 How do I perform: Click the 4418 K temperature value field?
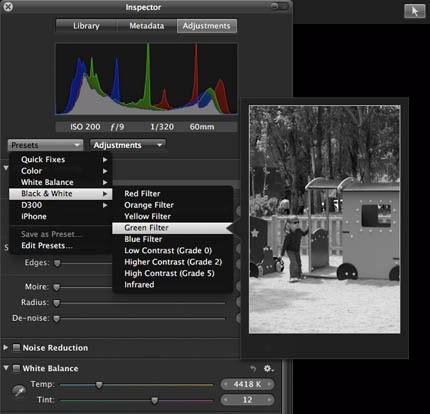click(247, 384)
